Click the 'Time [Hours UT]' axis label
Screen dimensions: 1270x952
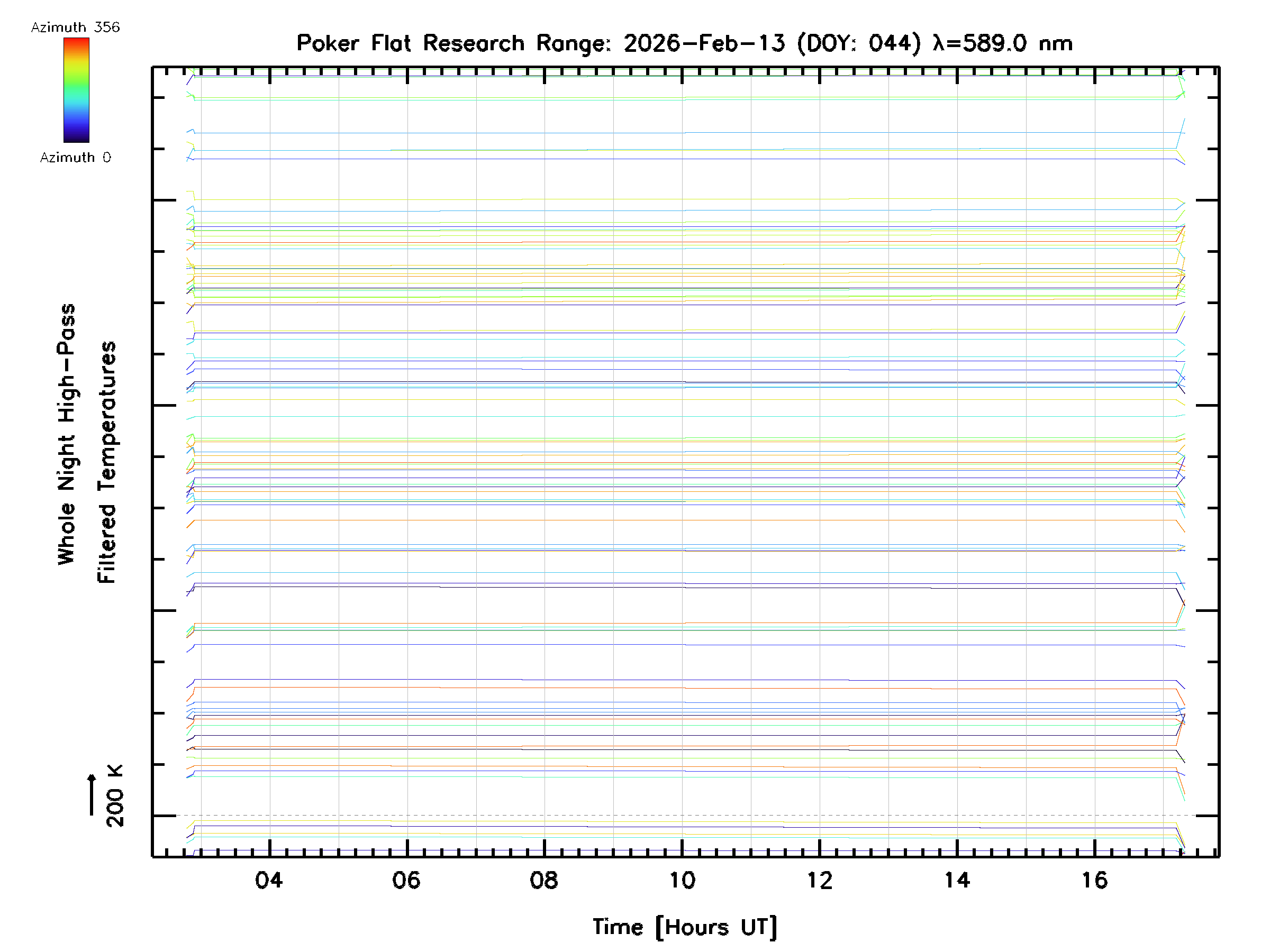[x=684, y=927]
